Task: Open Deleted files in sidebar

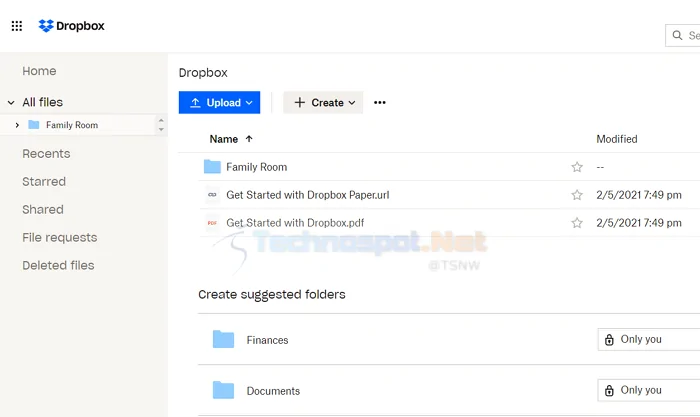Action: (x=58, y=265)
